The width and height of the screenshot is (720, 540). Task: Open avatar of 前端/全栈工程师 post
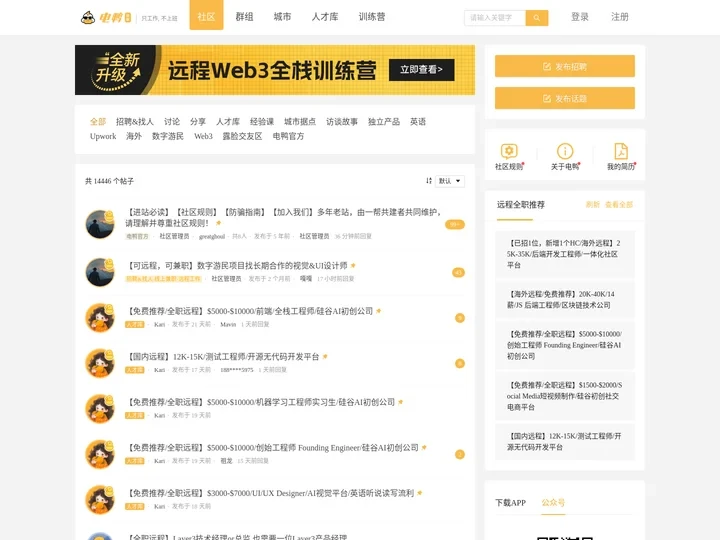[100, 317]
